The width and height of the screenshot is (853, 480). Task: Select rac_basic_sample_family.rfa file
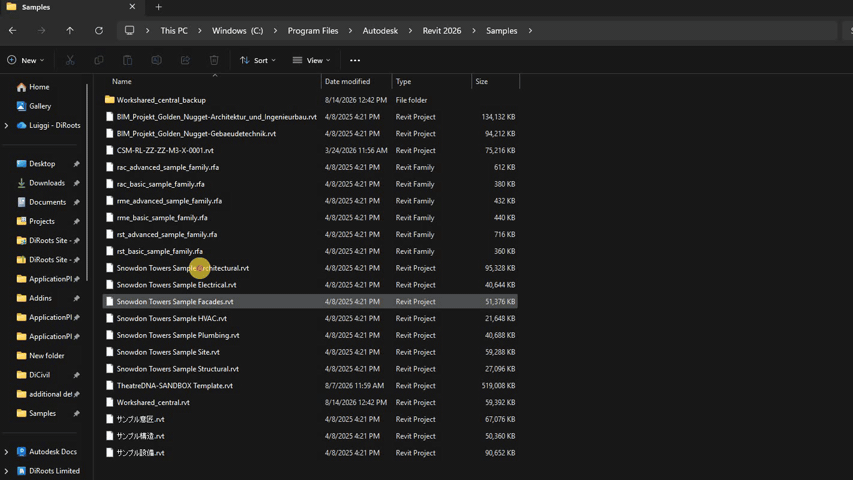[310, 184]
